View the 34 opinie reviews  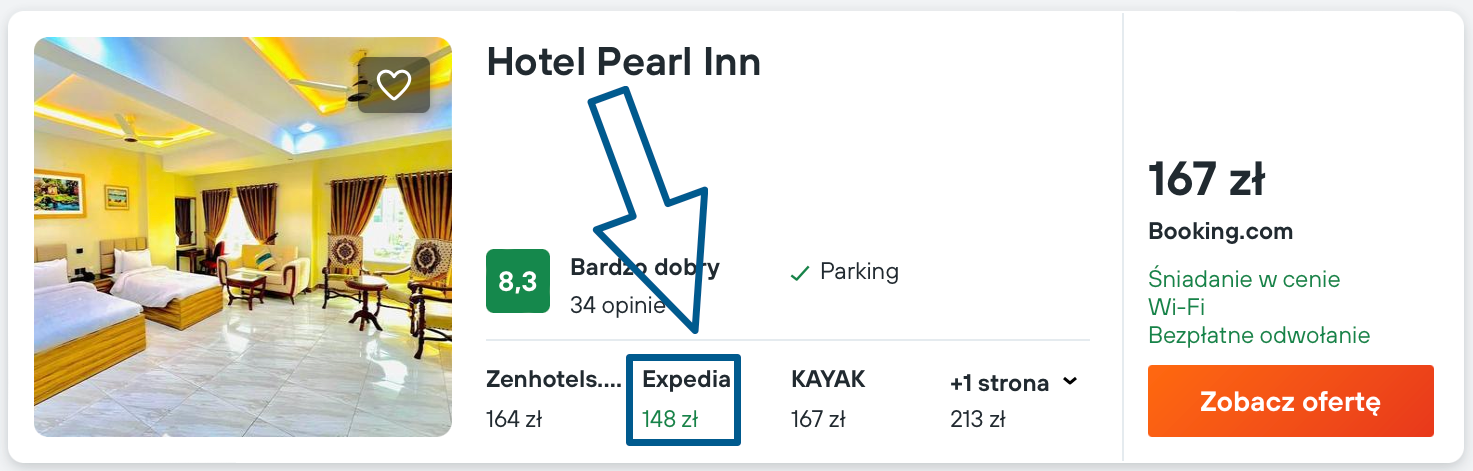[617, 305]
